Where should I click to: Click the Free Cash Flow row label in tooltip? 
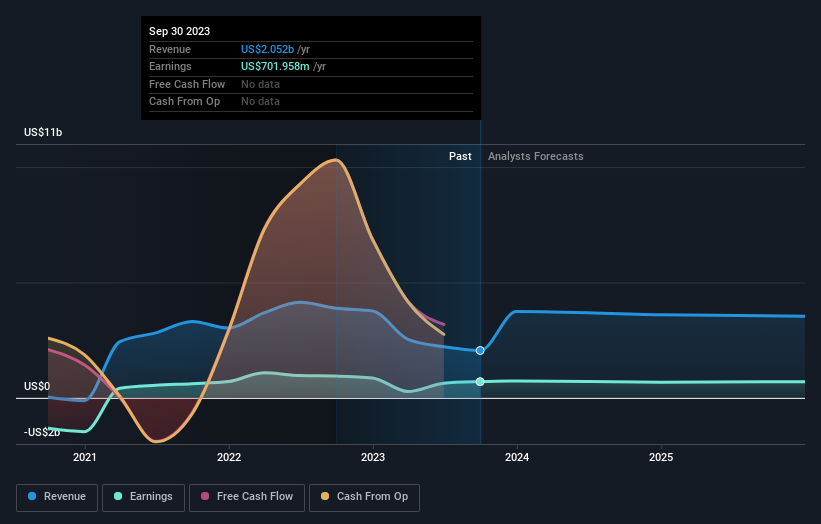[x=187, y=84]
